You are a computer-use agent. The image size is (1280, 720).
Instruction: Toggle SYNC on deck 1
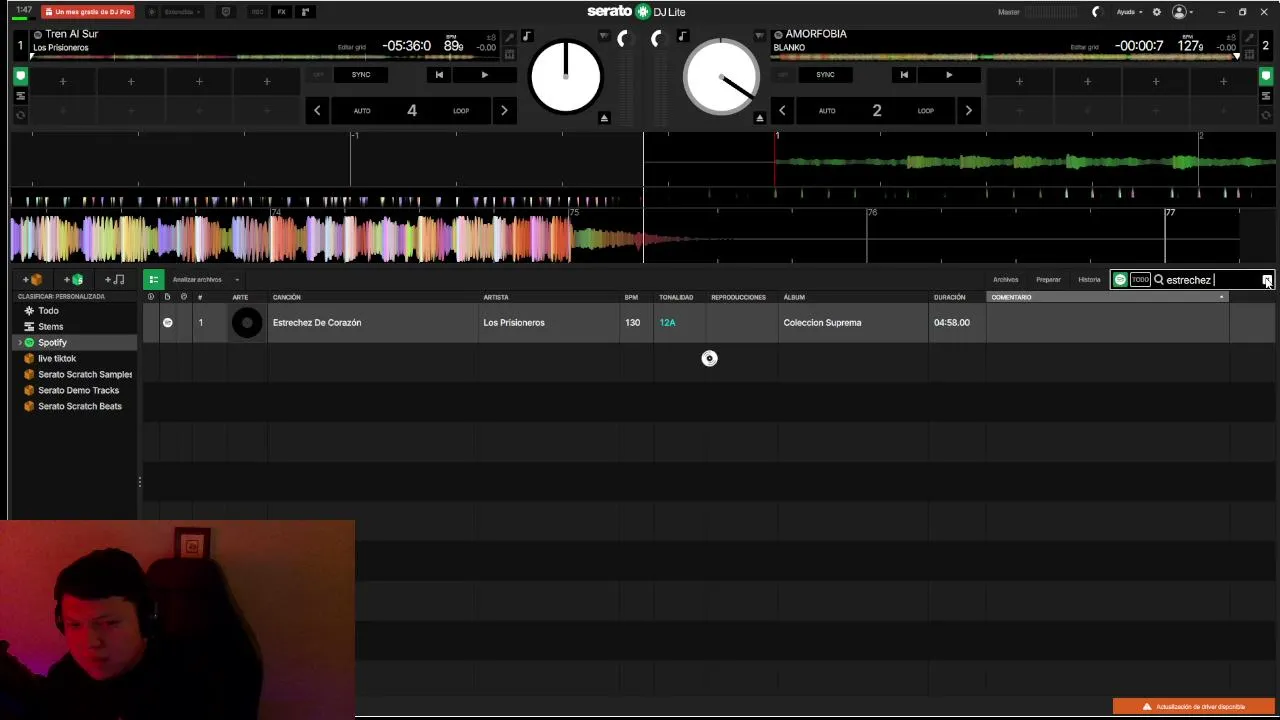pos(361,75)
